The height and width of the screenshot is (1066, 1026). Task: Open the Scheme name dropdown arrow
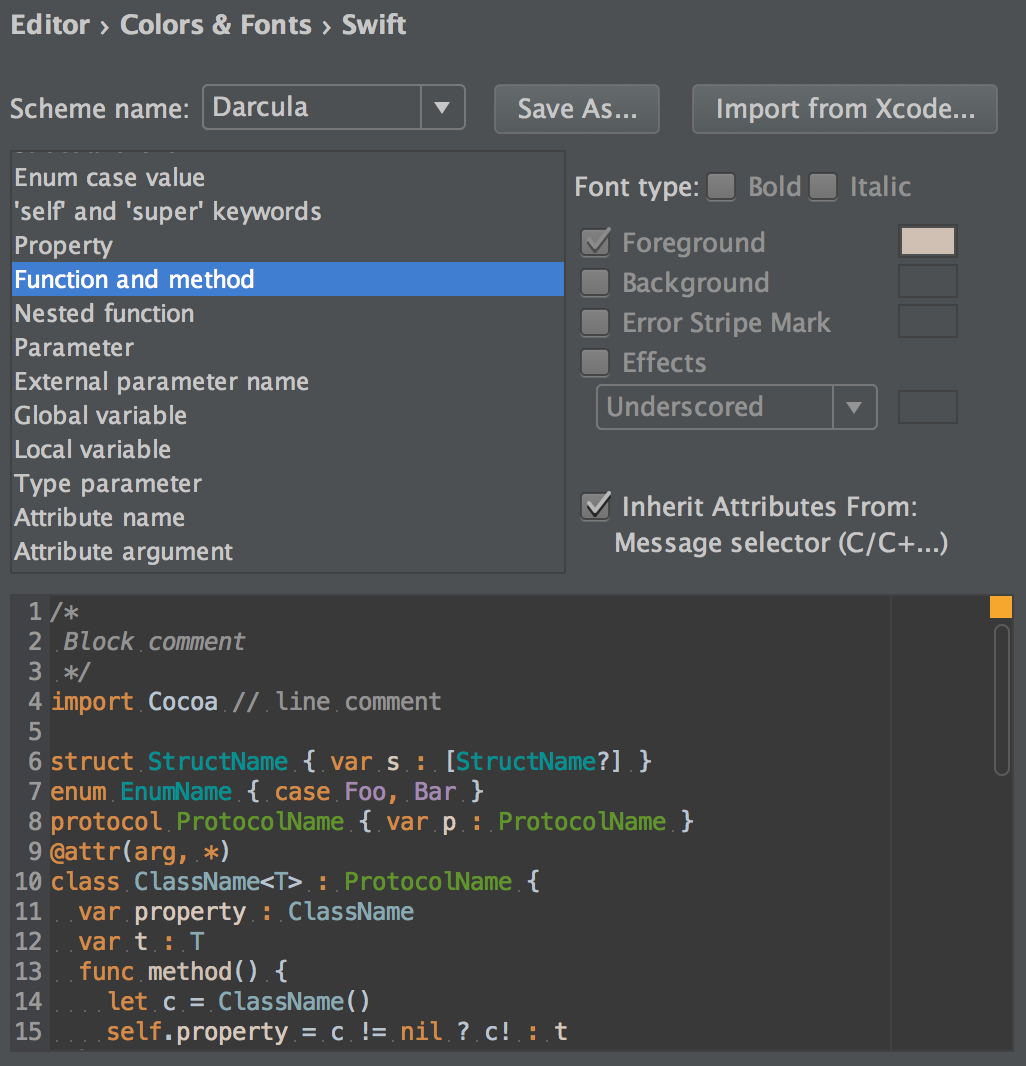tap(443, 108)
